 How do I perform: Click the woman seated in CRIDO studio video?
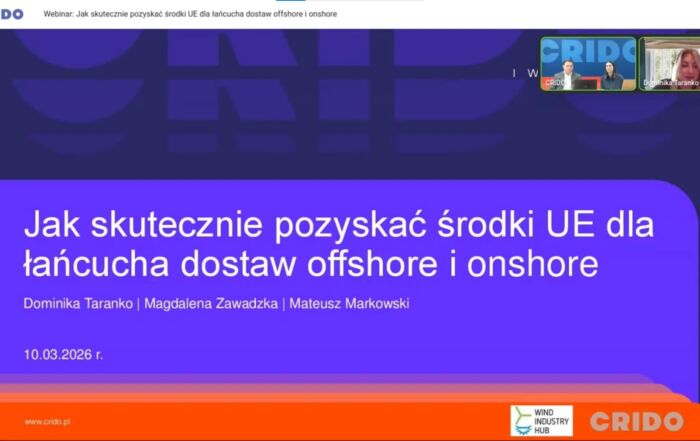609,74
